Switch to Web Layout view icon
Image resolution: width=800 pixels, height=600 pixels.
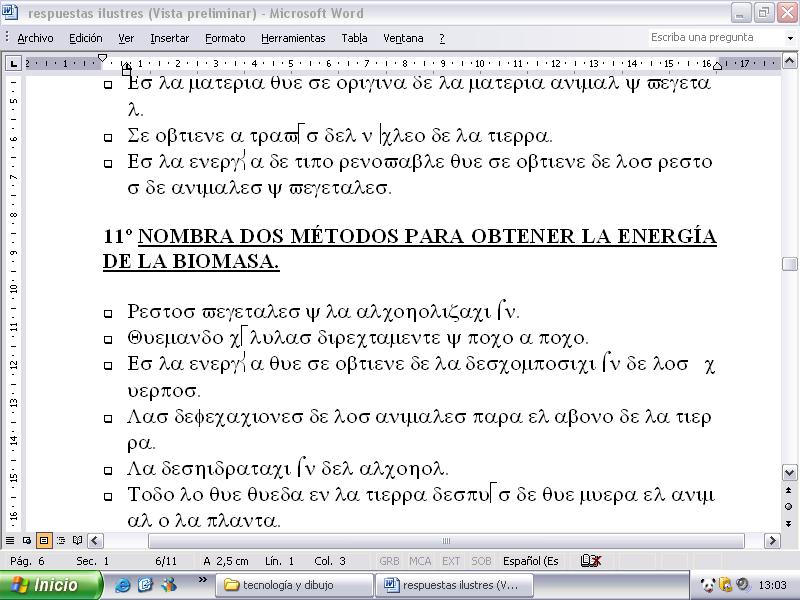tap(27, 540)
